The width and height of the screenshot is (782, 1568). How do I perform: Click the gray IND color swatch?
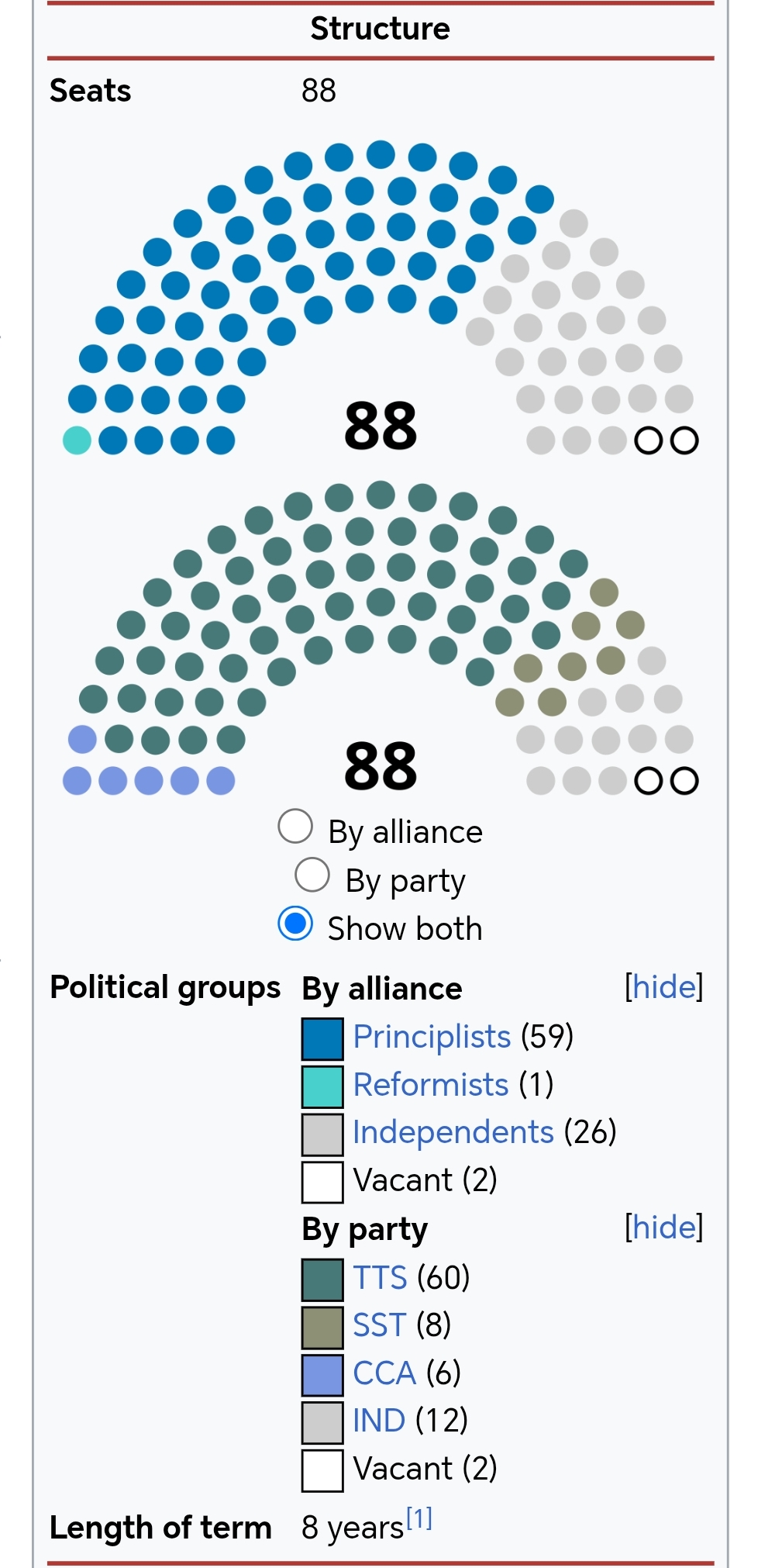[x=322, y=1423]
